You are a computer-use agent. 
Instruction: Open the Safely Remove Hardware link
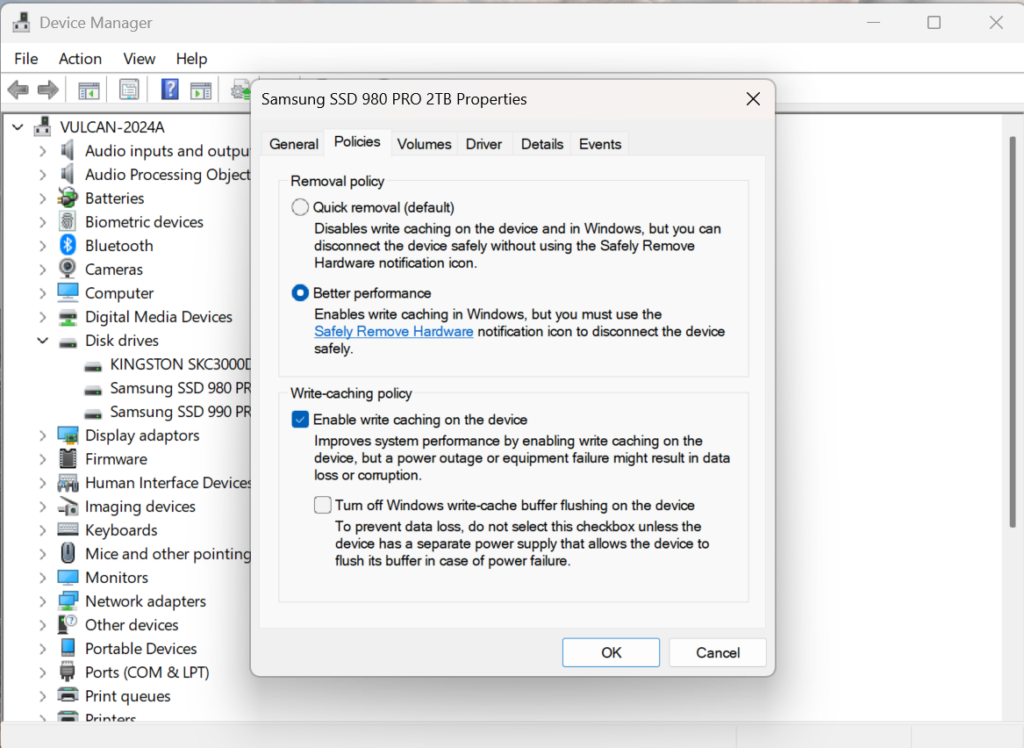(393, 331)
